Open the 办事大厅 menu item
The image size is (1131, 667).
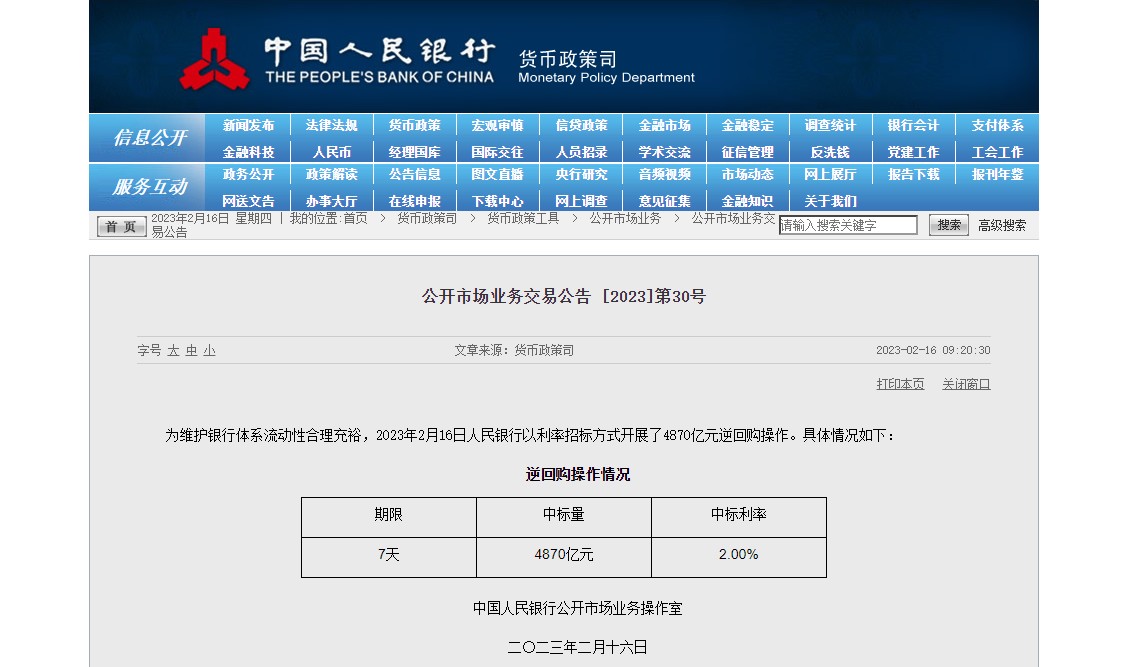pyautogui.click(x=332, y=201)
